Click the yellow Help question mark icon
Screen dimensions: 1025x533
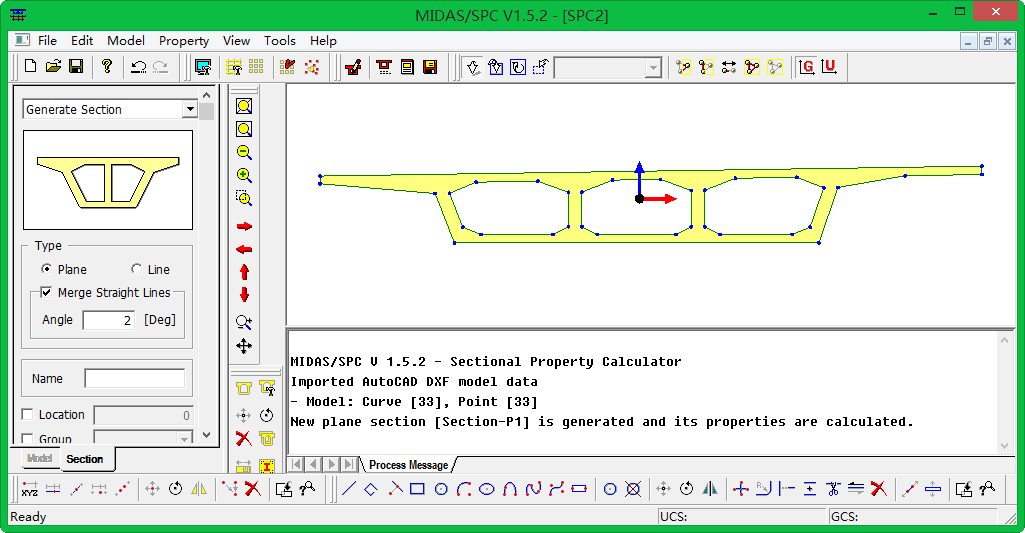pos(107,66)
